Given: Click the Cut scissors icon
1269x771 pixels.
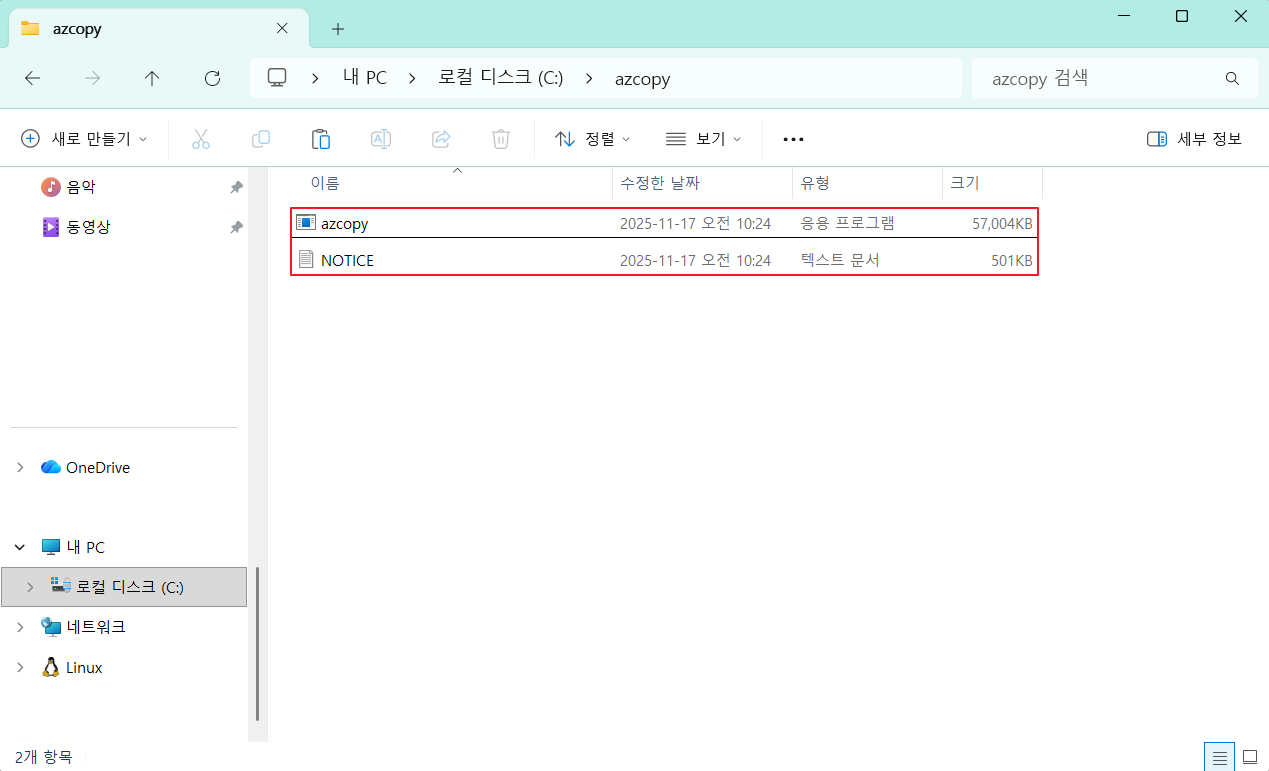Looking at the screenshot, I should point(201,139).
